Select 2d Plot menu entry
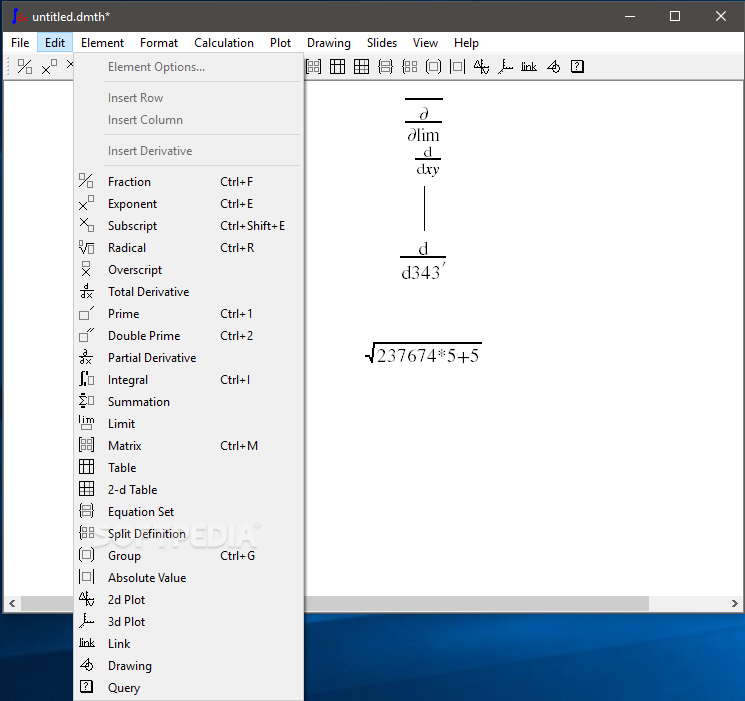 189,600
